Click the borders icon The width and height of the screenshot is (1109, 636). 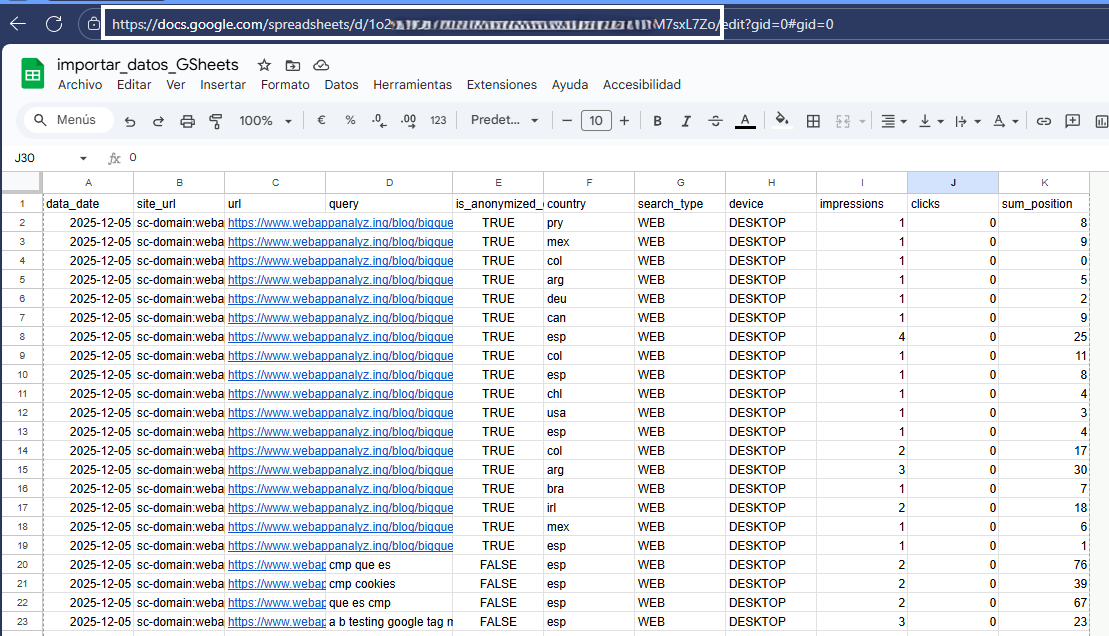pyautogui.click(x=813, y=121)
